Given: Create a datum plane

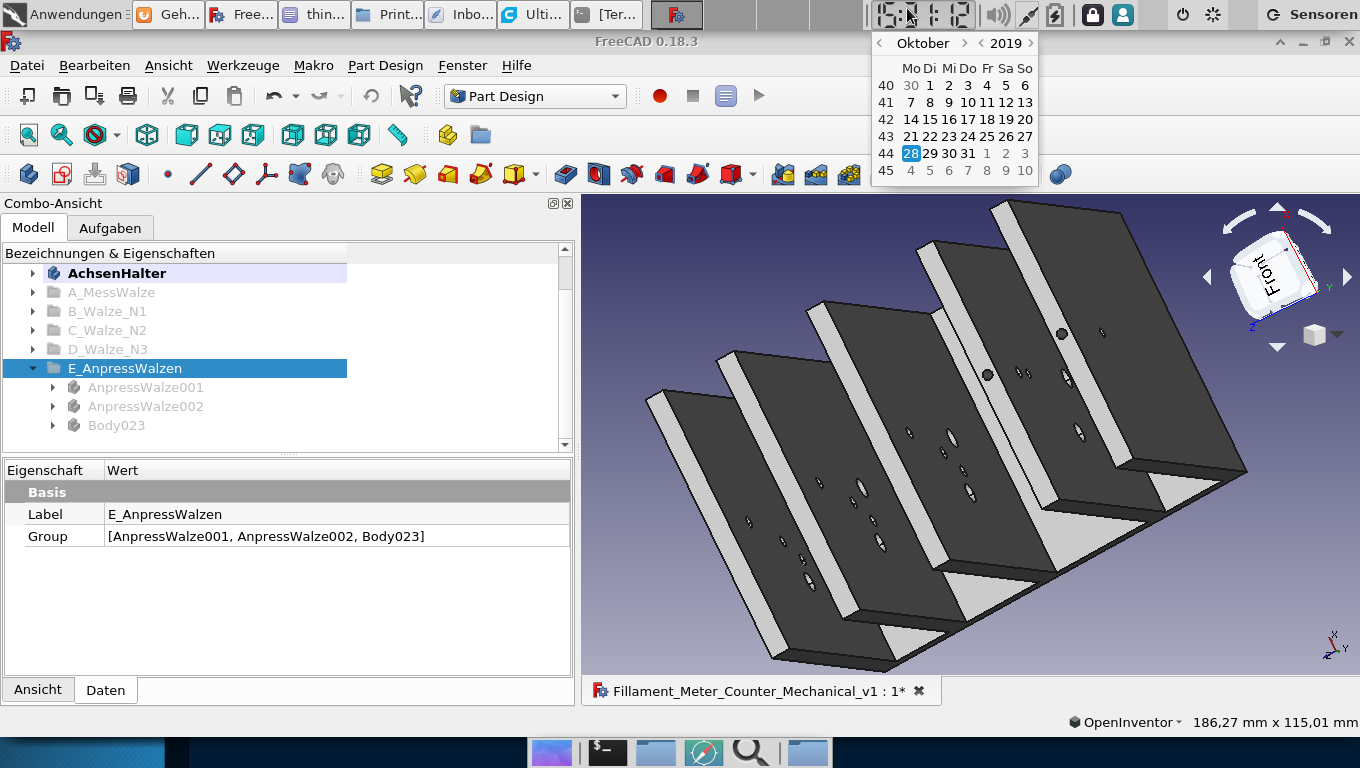Looking at the screenshot, I should click(233, 174).
